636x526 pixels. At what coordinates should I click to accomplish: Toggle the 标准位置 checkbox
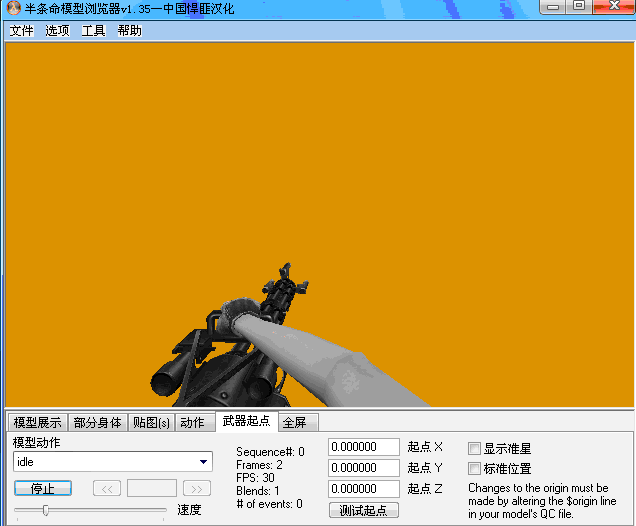click(x=475, y=468)
